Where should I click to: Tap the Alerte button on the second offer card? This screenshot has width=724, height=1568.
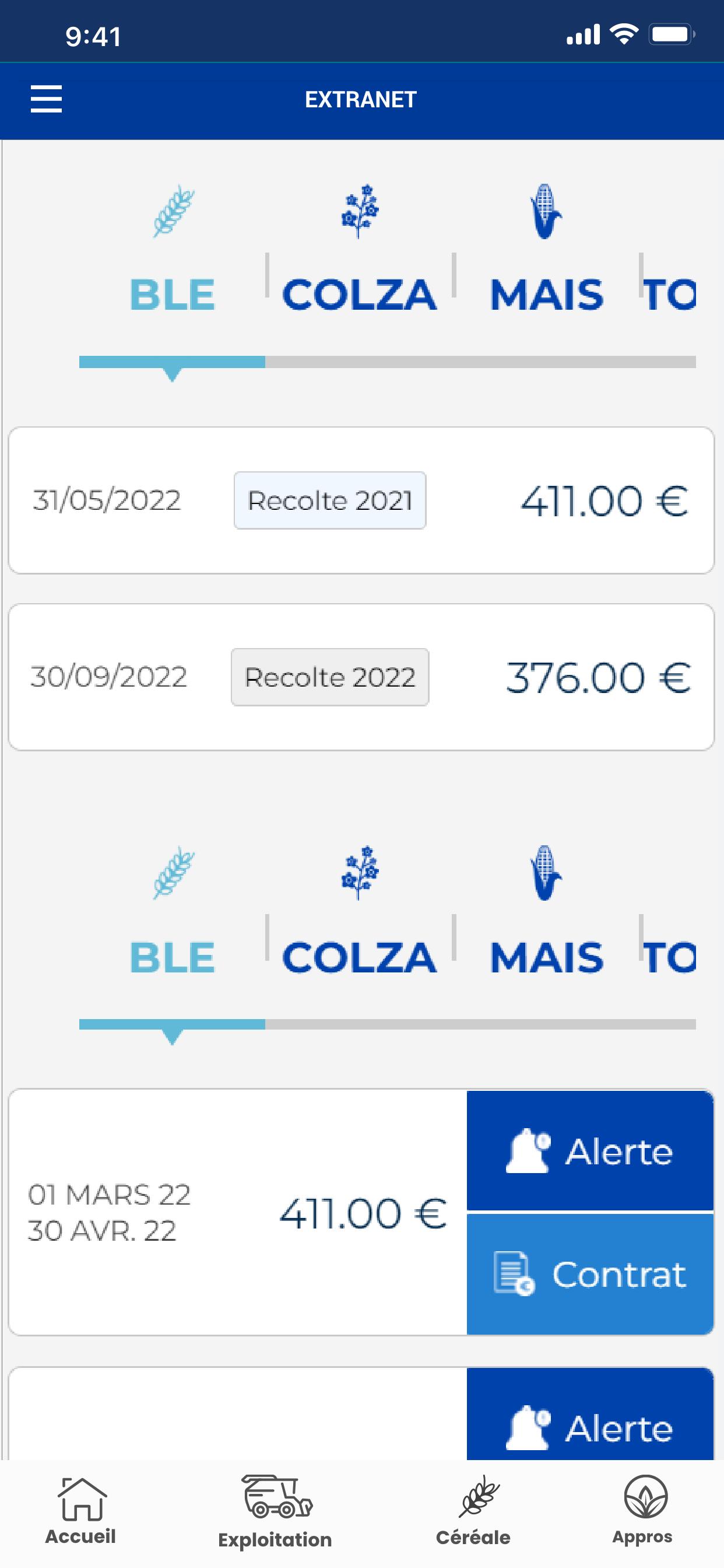click(x=590, y=1415)
